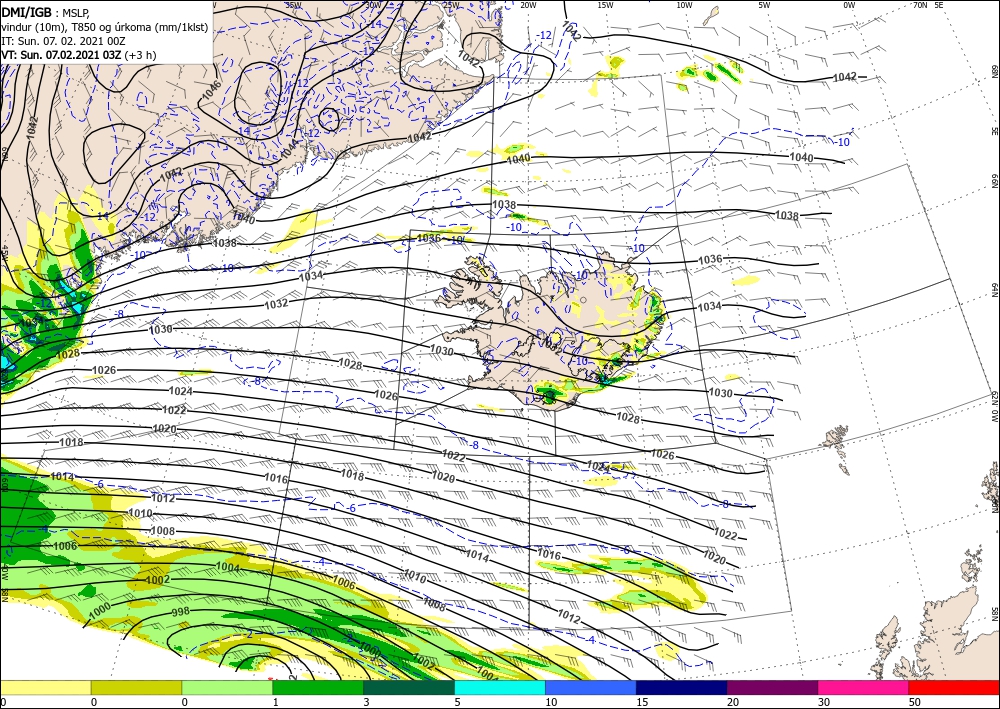Select the dark green 3–5 mm legend swatch
1000x709 pixels.
[x=409, y=687]
